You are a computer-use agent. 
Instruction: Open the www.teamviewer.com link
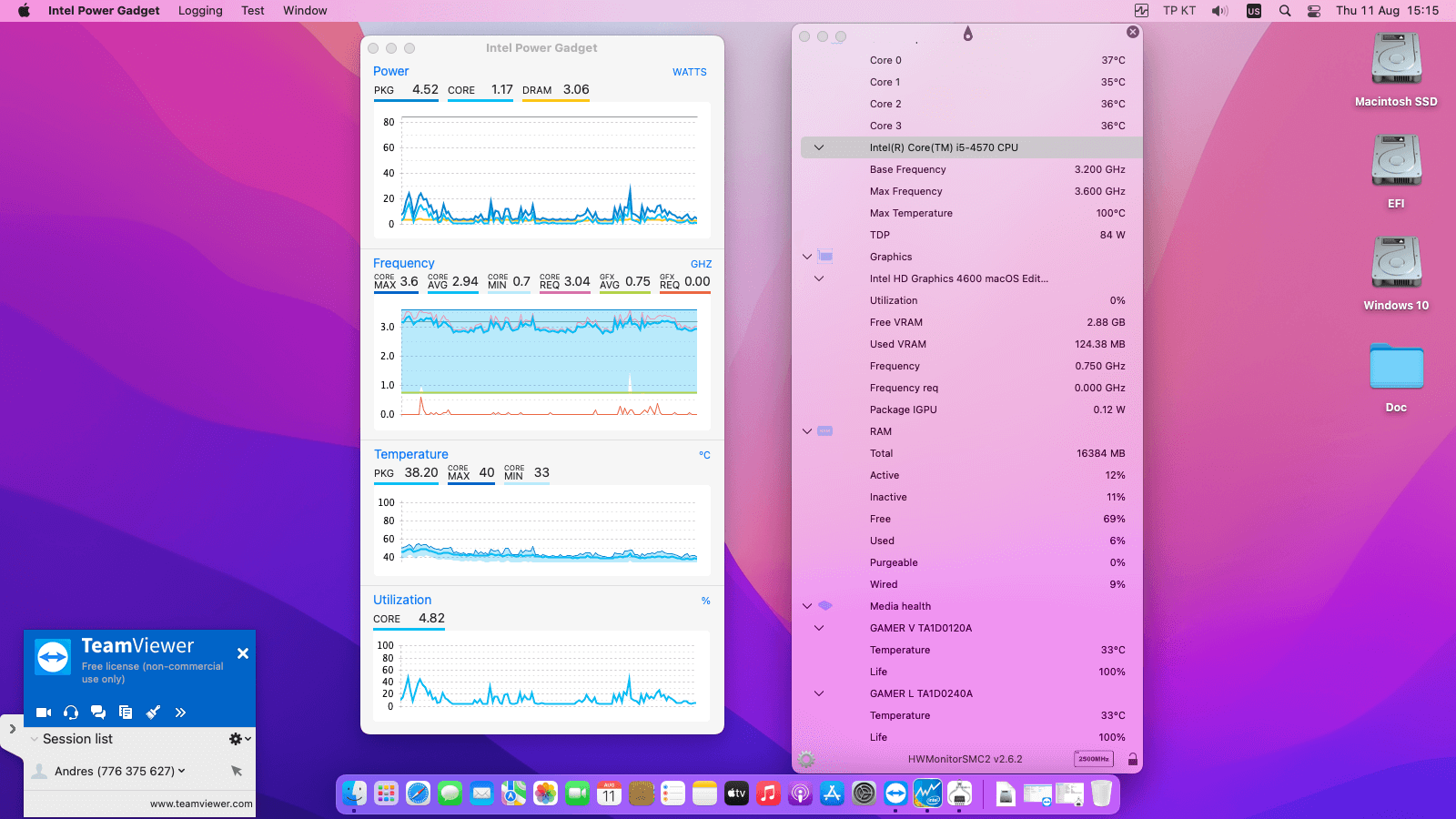tap(201, 804)
